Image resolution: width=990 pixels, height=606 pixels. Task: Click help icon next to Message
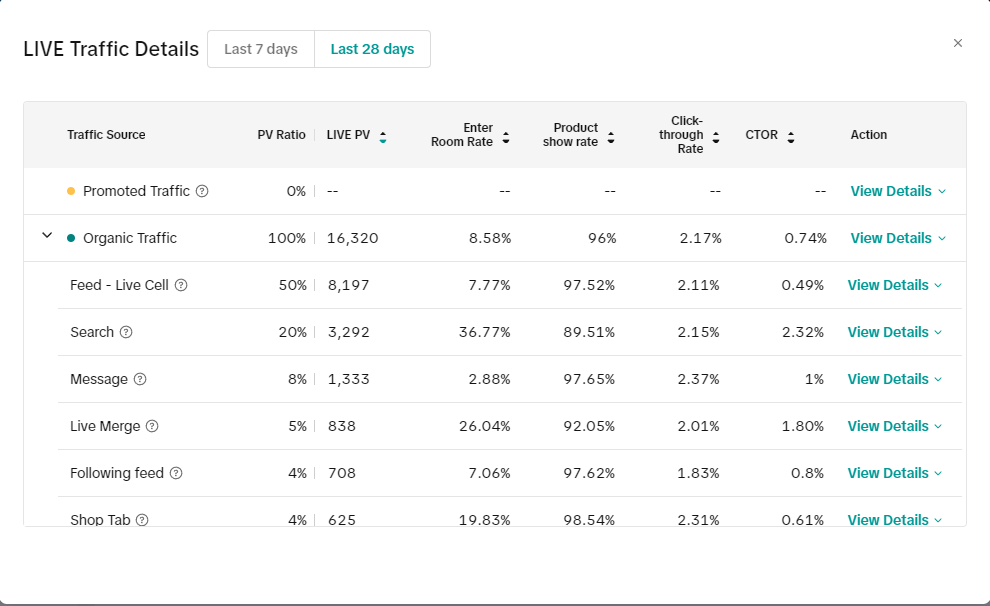tap(140, 379)
